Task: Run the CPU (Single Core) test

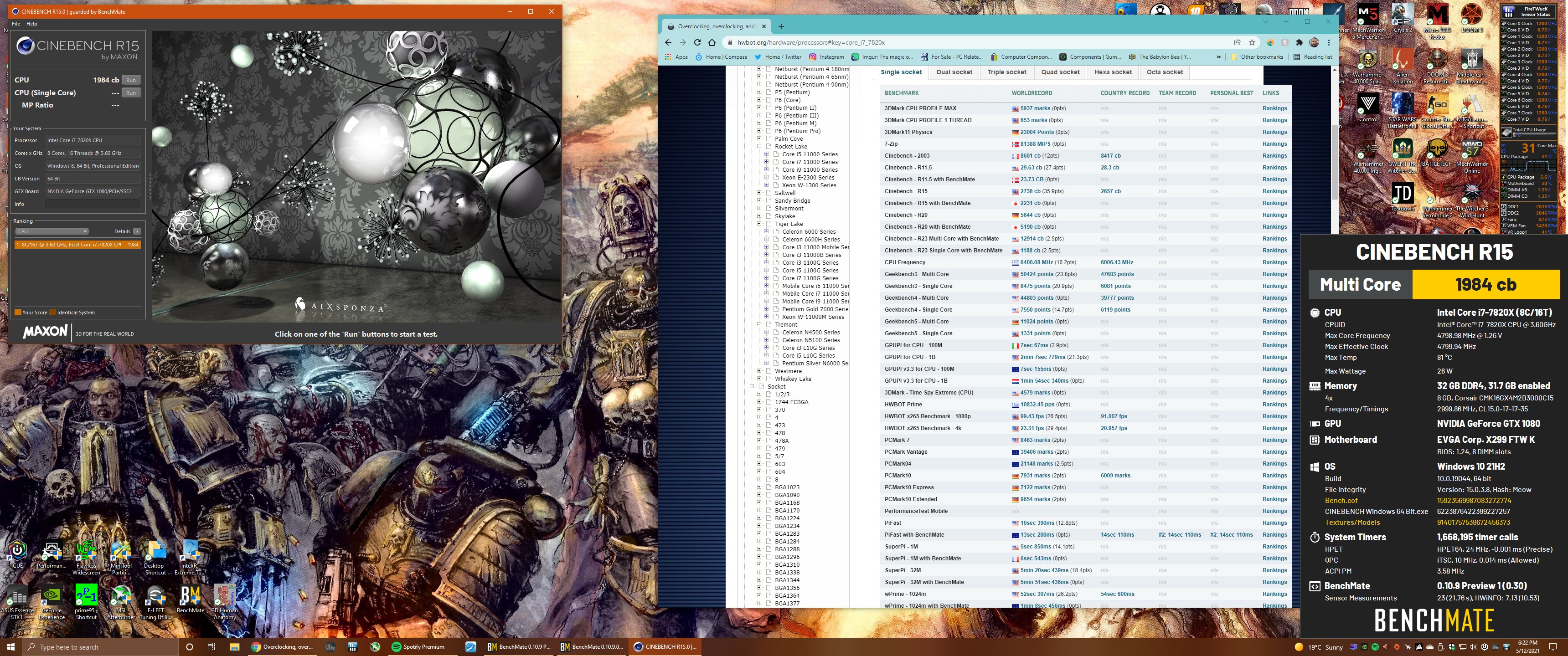Action: click(x=131, y=92)
